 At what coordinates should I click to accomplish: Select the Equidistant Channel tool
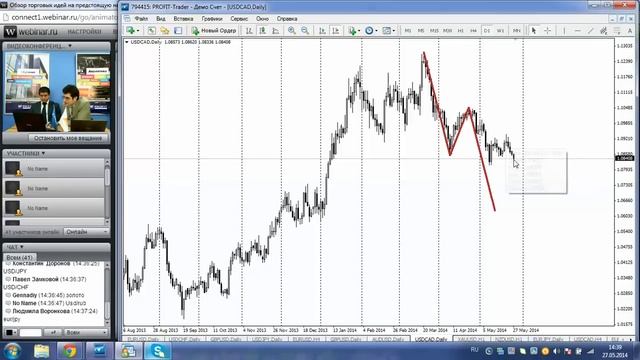(x=604, y=31)
